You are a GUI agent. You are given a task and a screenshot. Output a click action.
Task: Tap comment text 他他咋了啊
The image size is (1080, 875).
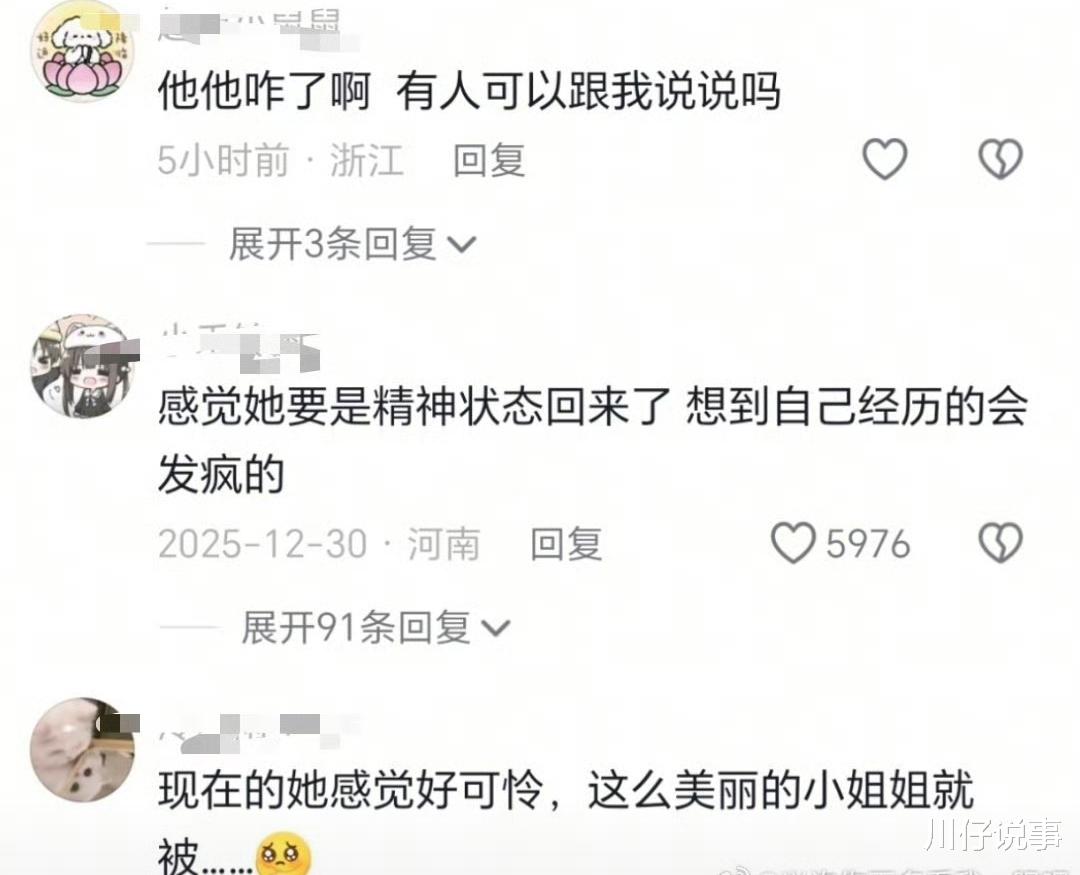tap(264, 92)
